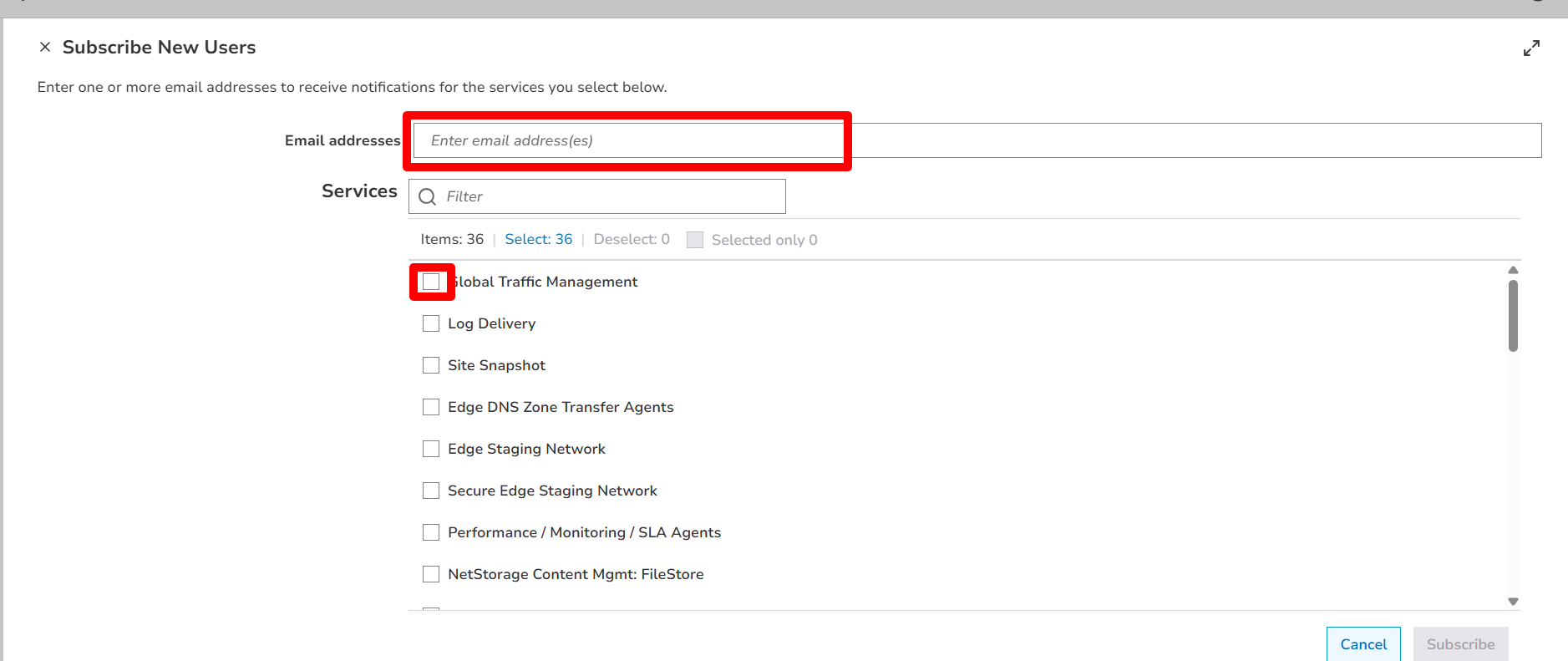Click the scroll up arrow in services list
Viewport: 1568px width, 661px height.
pyautogui.click(x=1513, y=270)
